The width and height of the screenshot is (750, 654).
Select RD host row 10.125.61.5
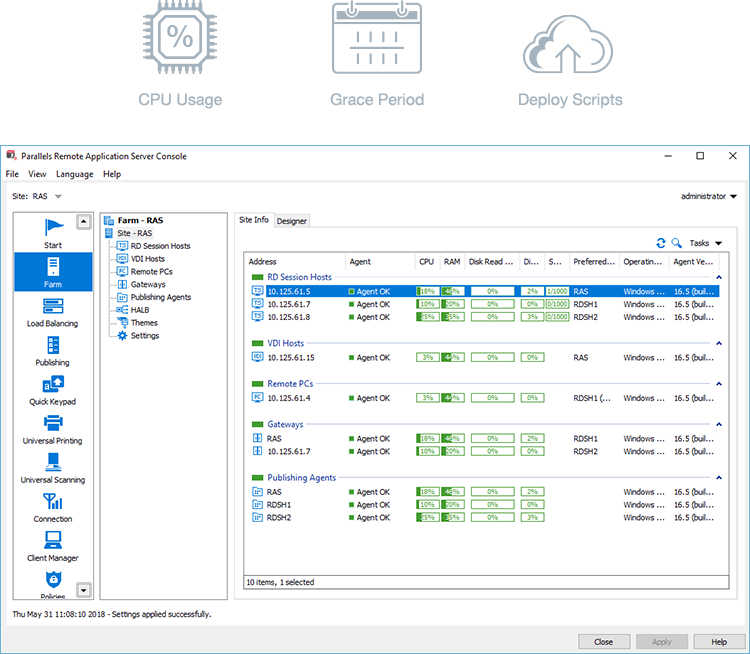click(x=485, y=291)
